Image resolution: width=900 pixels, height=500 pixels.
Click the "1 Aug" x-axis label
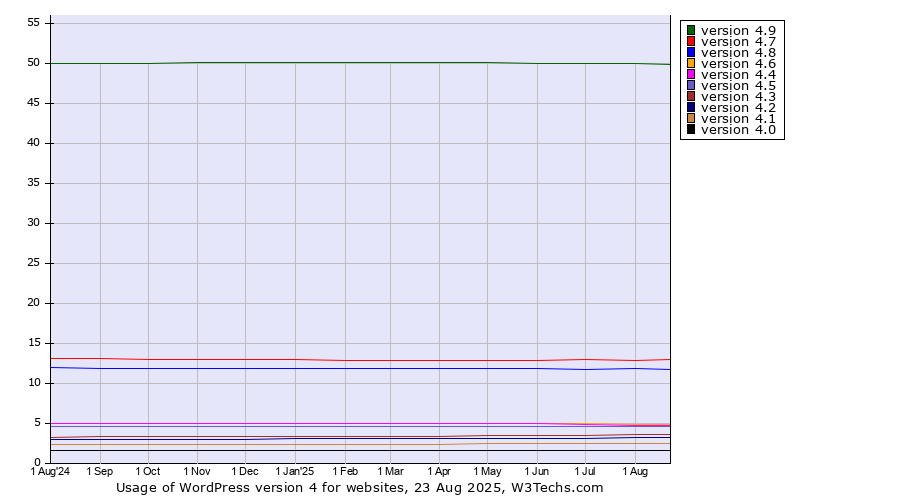(x=635, y=471)
